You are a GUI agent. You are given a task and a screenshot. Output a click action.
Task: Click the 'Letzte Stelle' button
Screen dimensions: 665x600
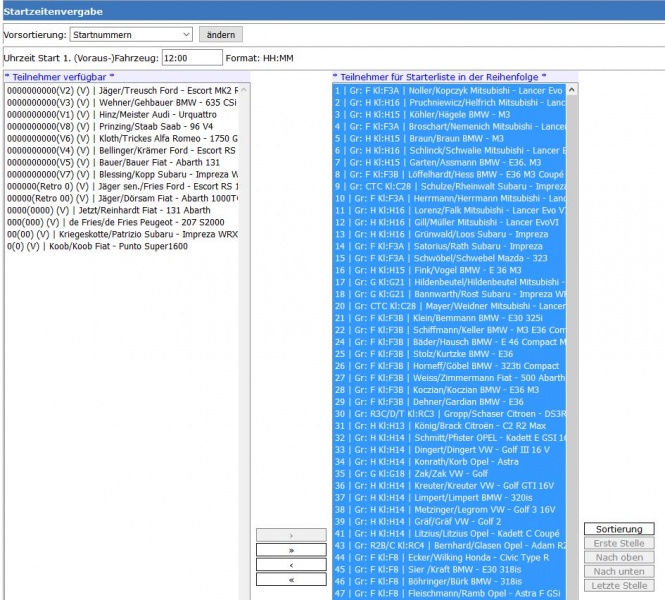tap(619, 585)
